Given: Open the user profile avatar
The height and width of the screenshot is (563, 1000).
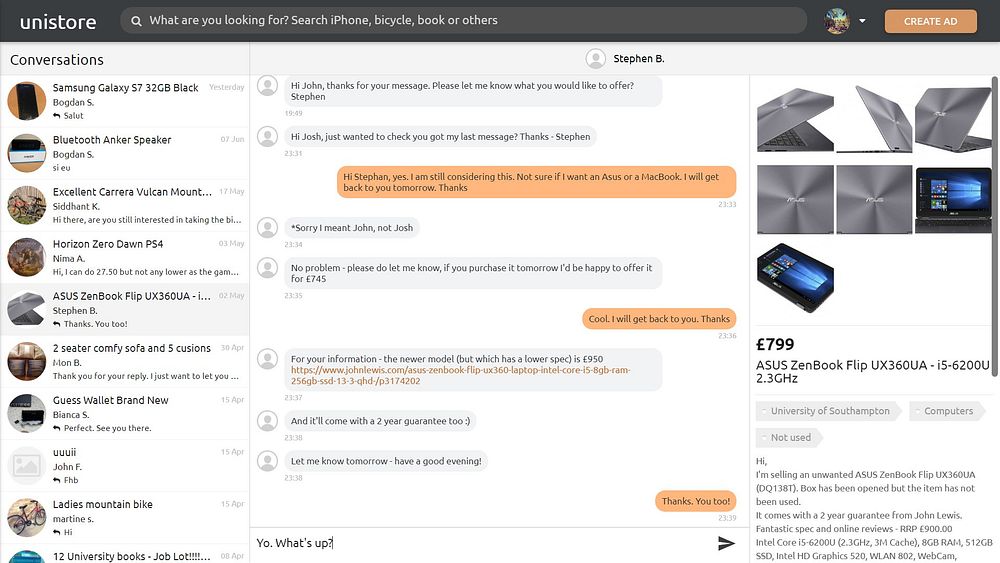Looking at the screenshot, I should click(x=836, y=20).
